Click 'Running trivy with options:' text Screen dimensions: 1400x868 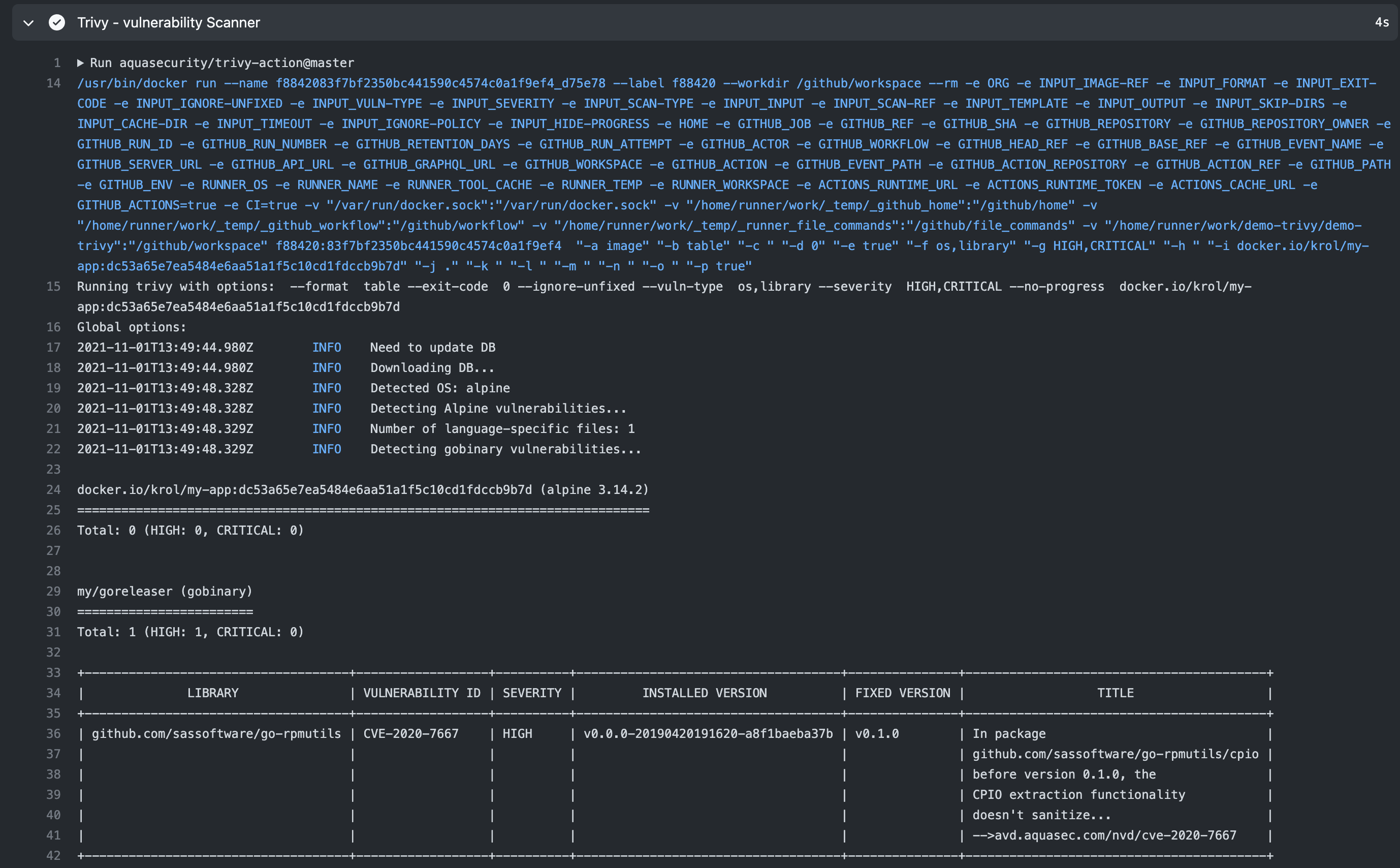point(176,287)
